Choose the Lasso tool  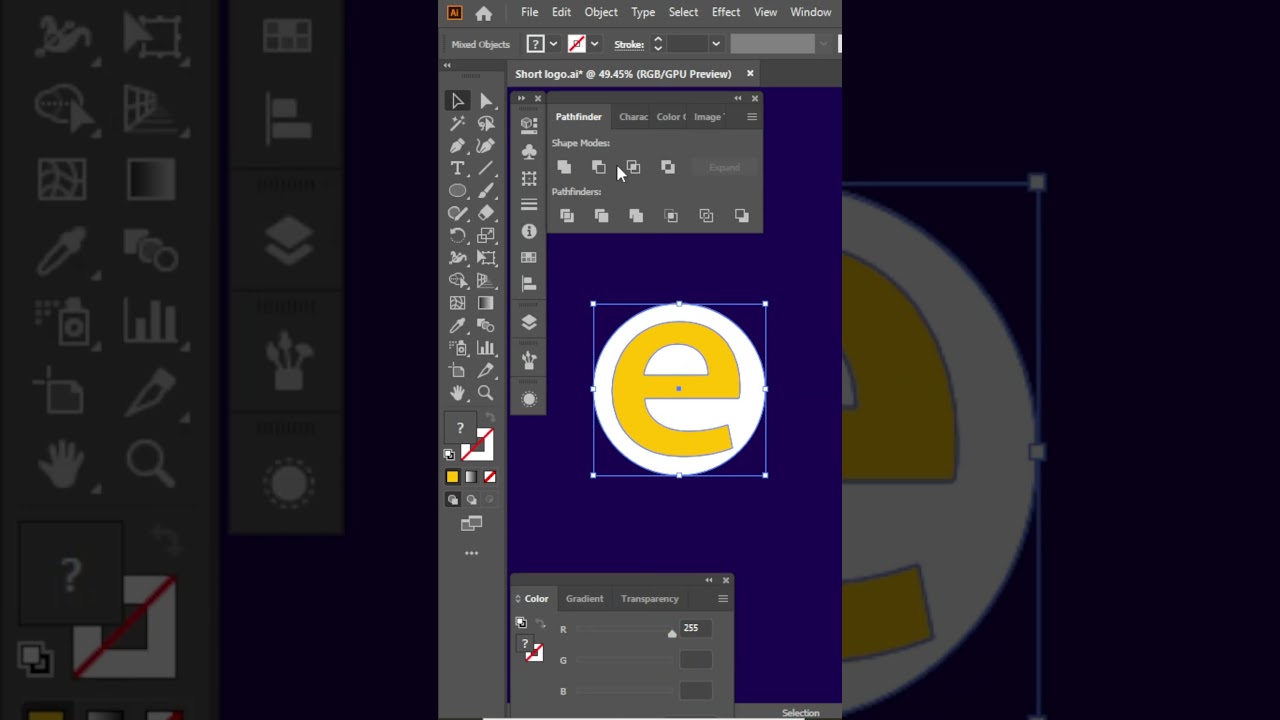tap(486, 123)
